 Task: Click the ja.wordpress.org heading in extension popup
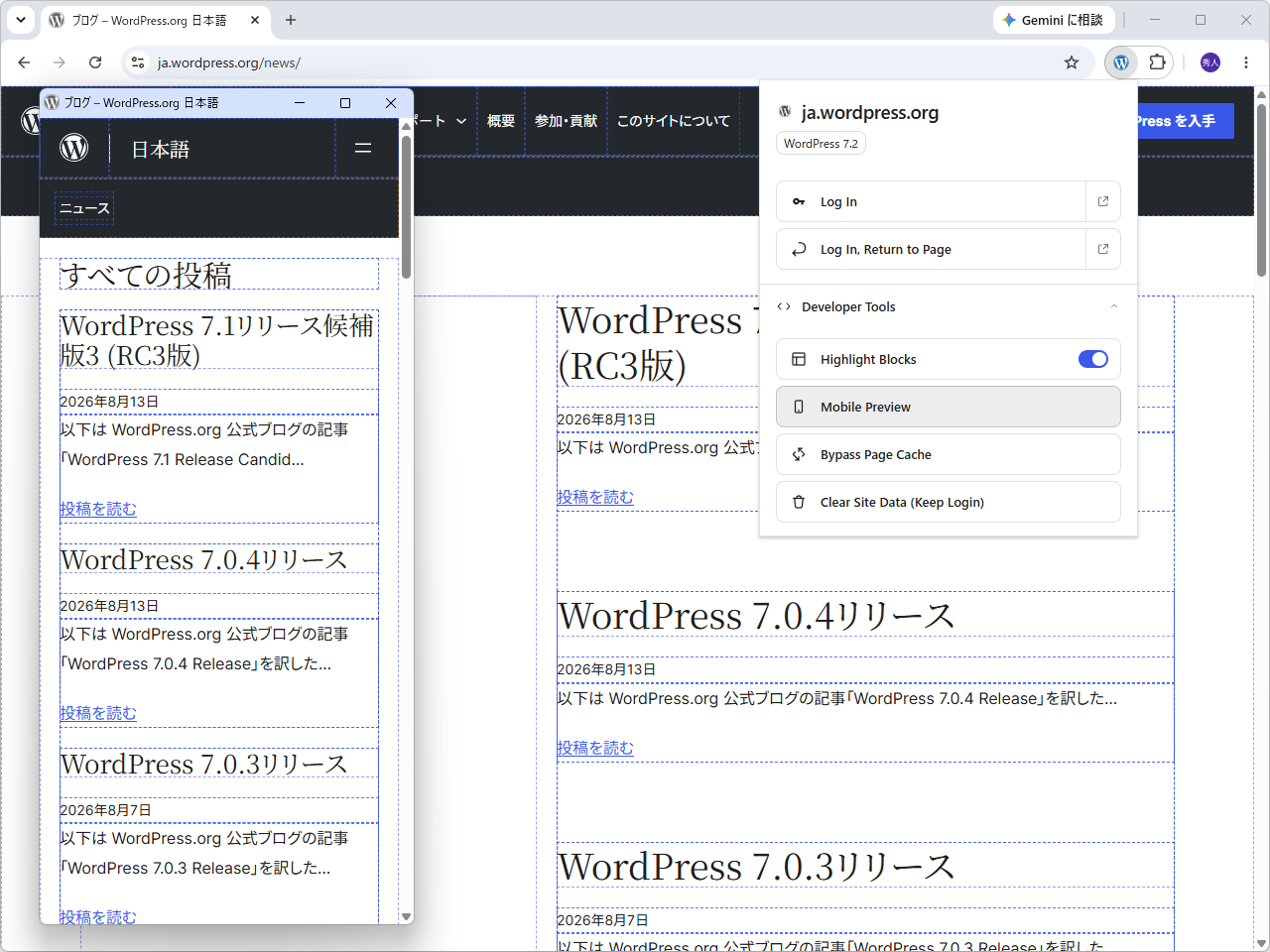click(x=870, y=113)
